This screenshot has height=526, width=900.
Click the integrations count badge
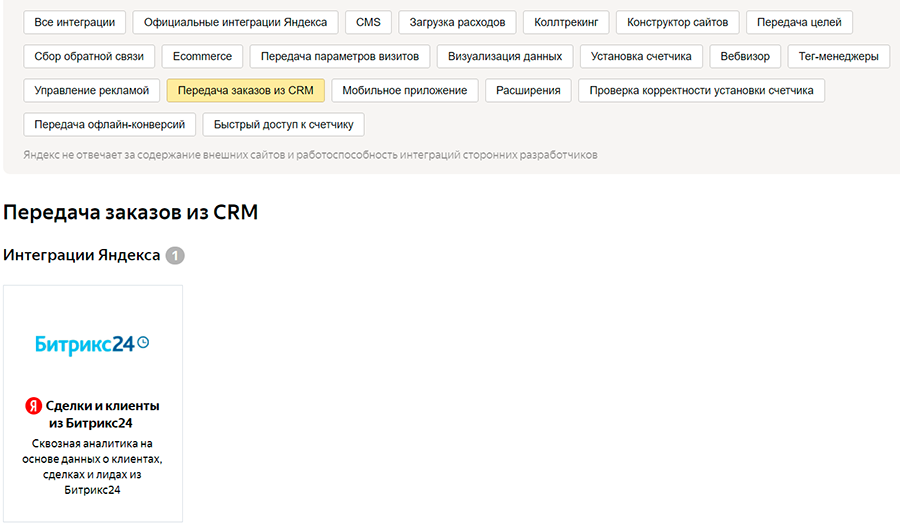coord(175,256)
